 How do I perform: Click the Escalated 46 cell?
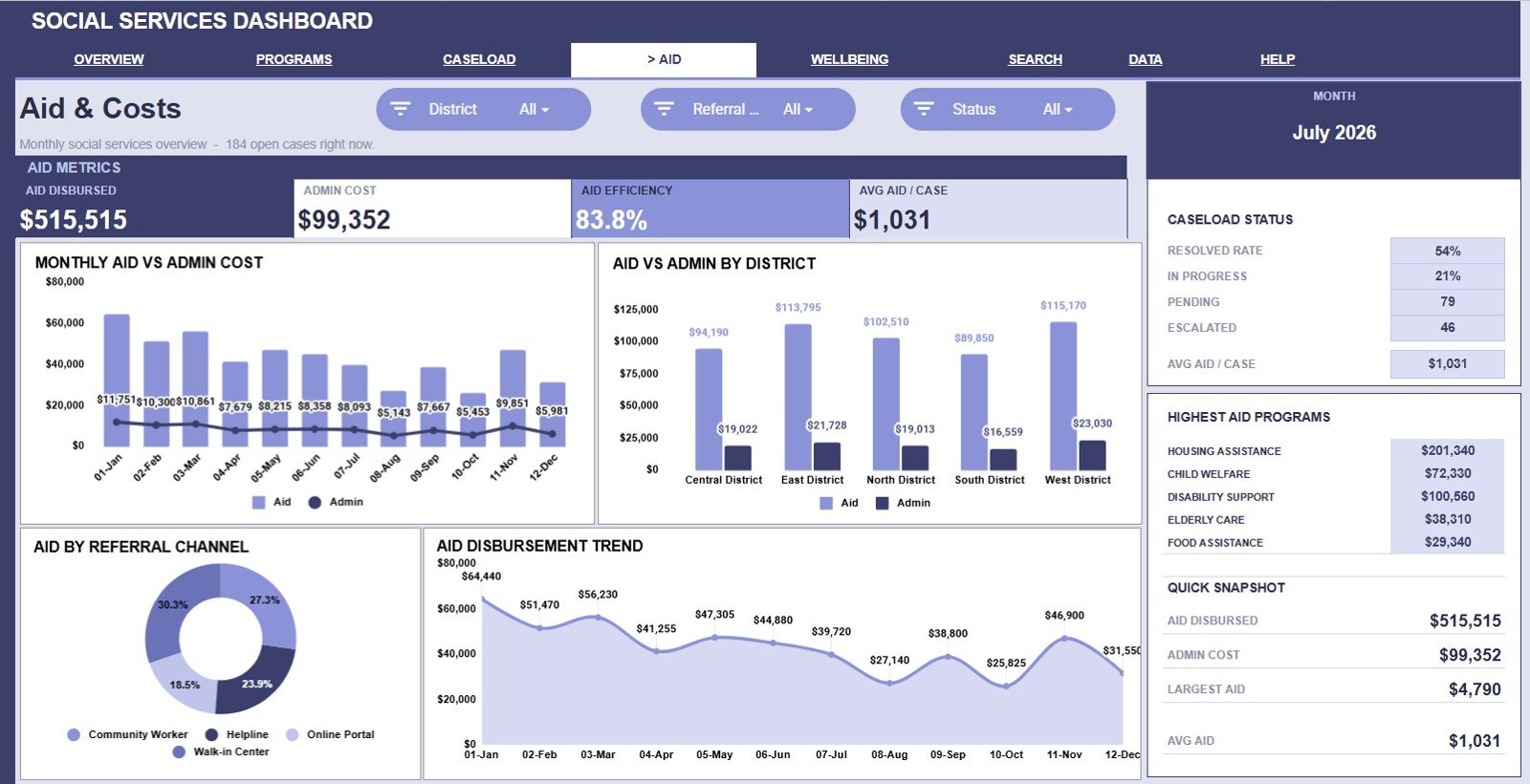click(1448, 327)
